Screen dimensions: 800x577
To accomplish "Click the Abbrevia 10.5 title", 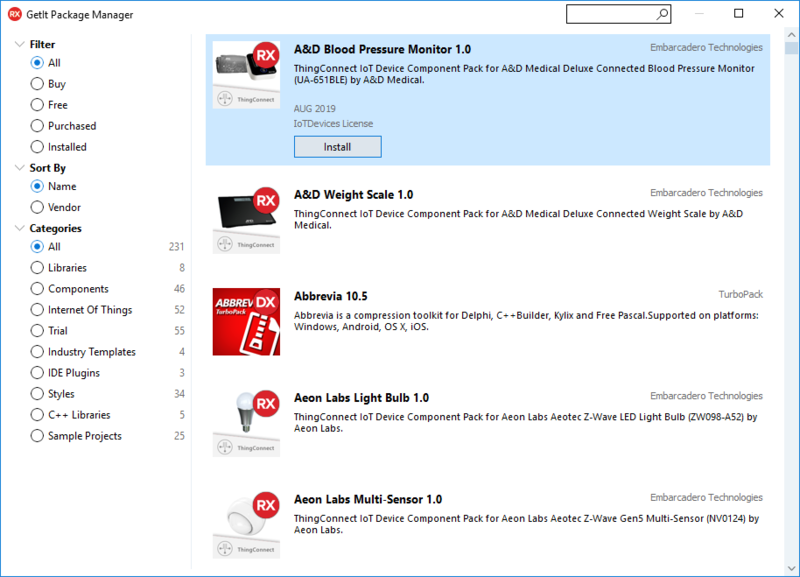I will click(331, 296).
